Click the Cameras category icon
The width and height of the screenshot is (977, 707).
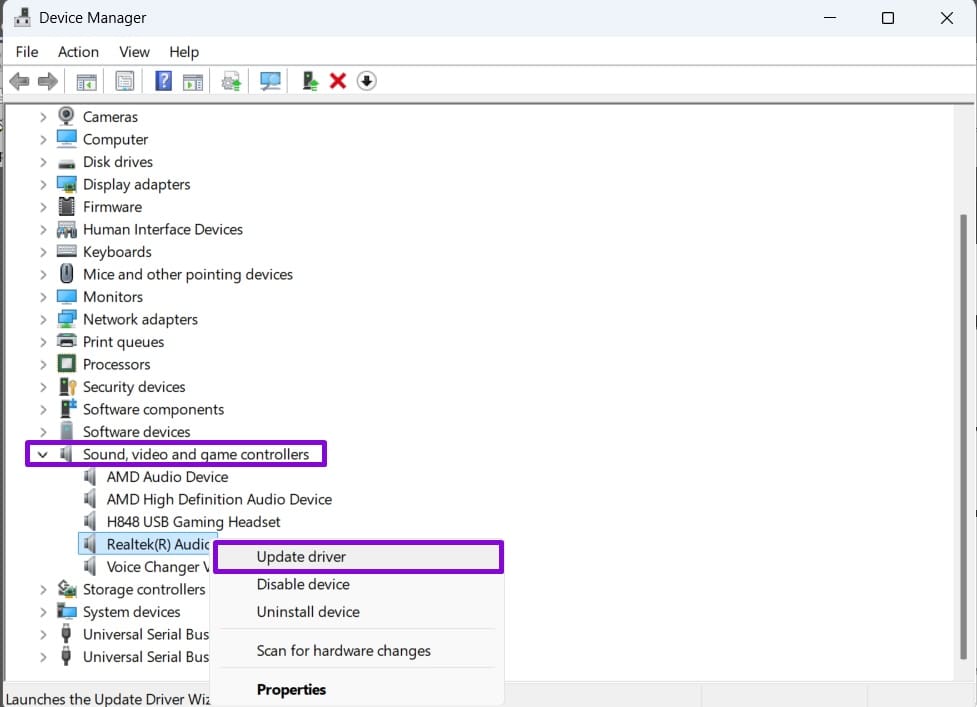click(66, 116)
